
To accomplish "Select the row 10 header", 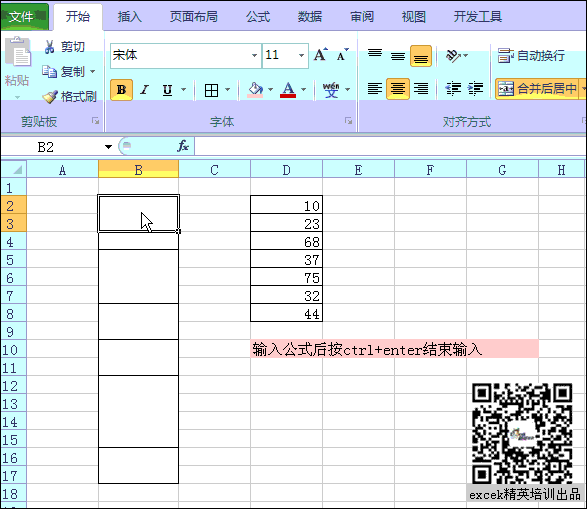I will [13, 350].
